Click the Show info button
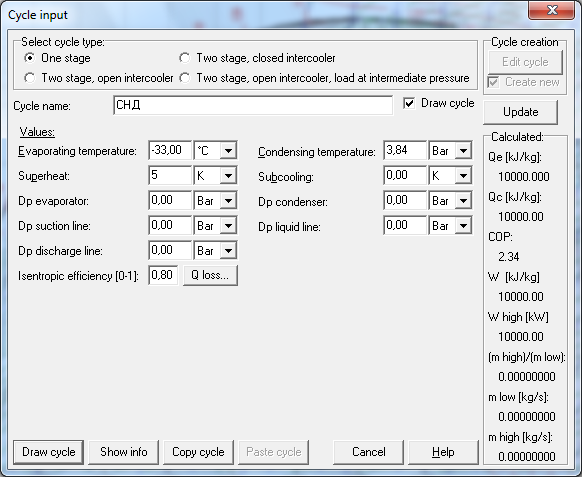This screenshot has width=582, height=477. (124, 452)
